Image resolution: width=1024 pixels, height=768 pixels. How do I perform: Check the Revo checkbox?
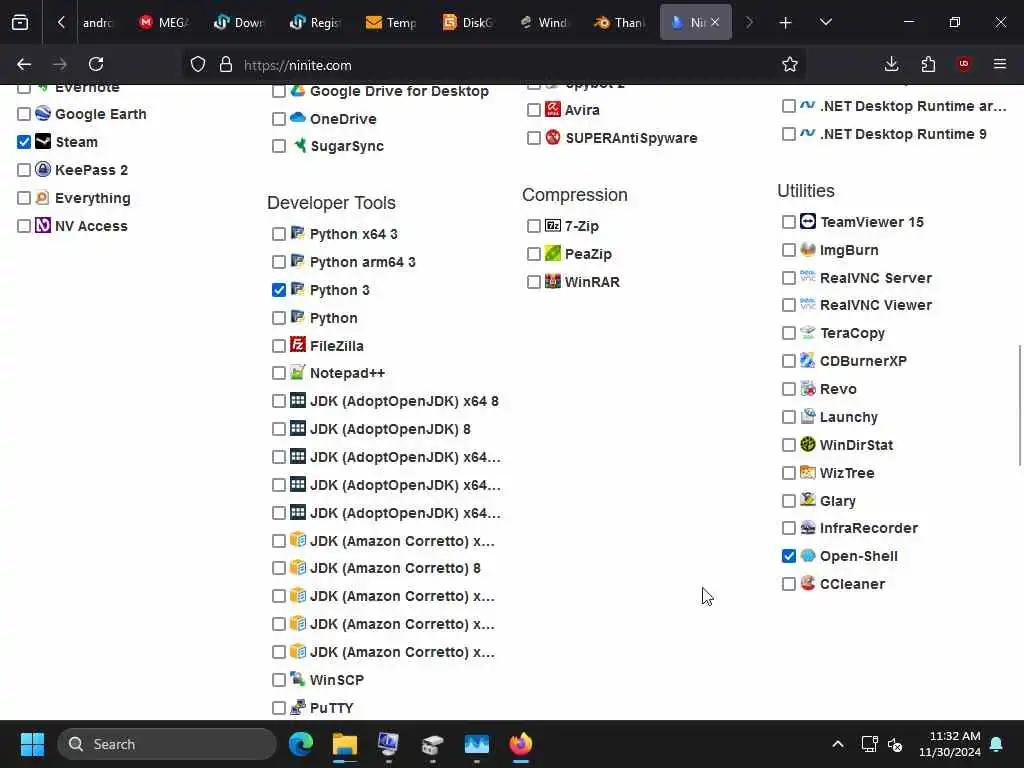(x=789, y=389)
